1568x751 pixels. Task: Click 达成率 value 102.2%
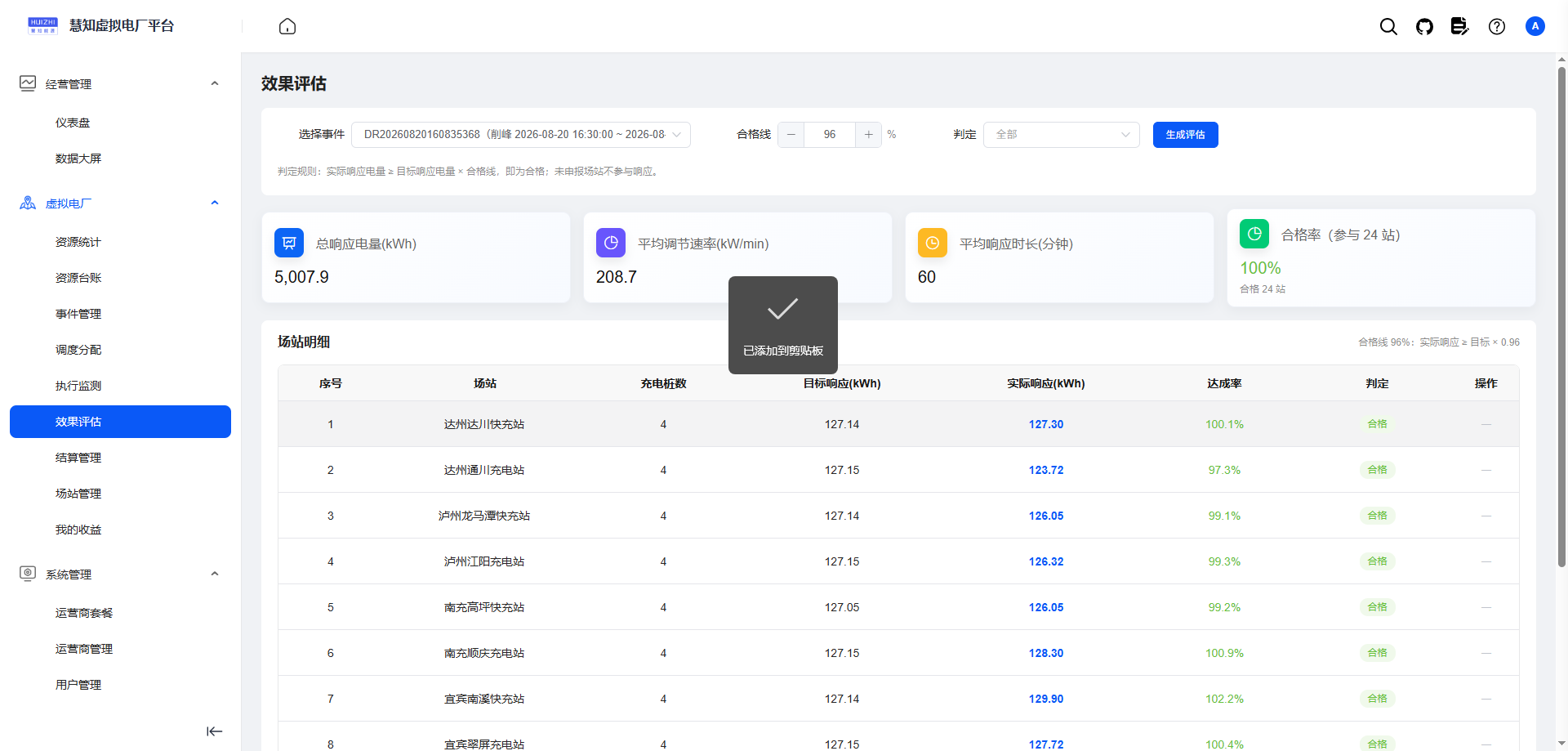point(1224,699)
